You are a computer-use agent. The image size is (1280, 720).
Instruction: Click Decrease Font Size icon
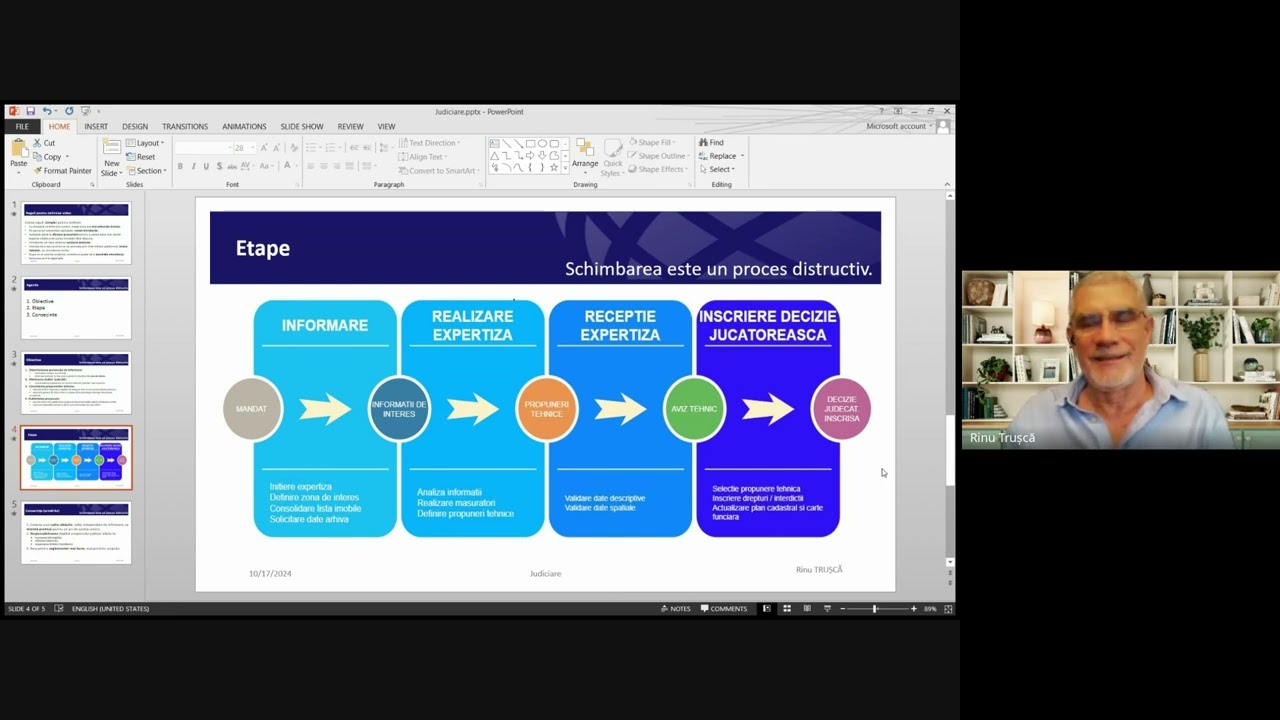[277, 147]
